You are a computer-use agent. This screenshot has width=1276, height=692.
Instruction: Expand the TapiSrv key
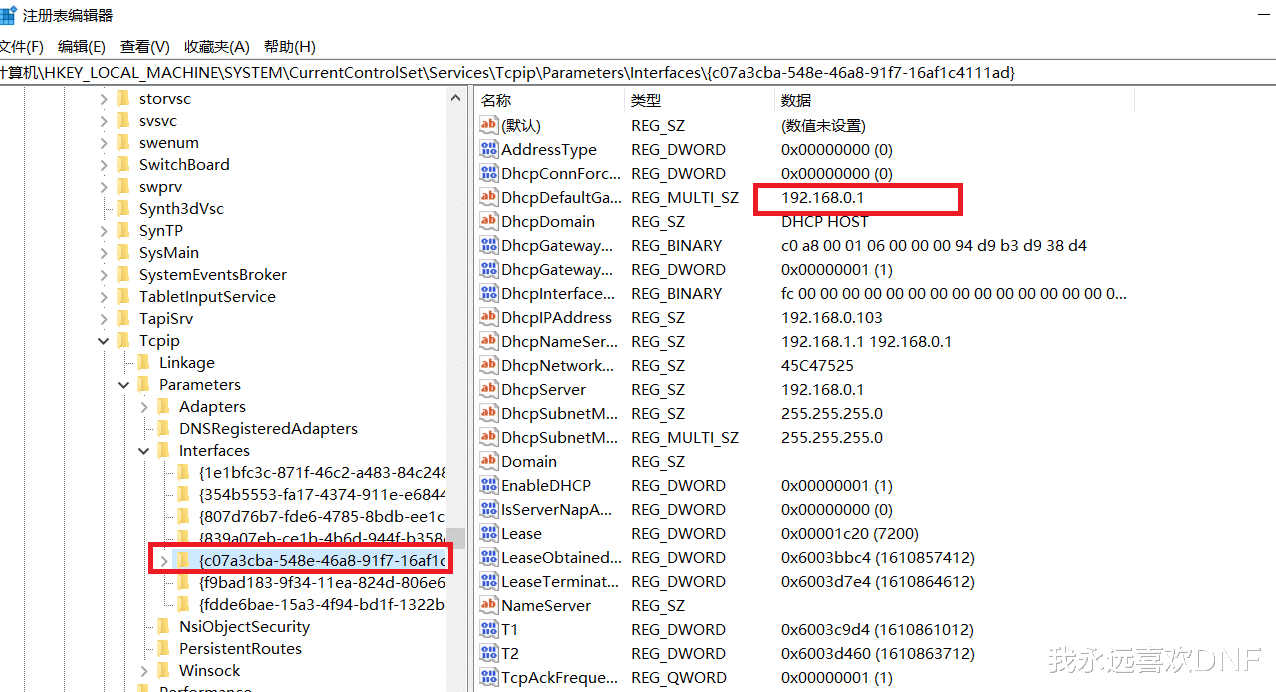(104, 319)
